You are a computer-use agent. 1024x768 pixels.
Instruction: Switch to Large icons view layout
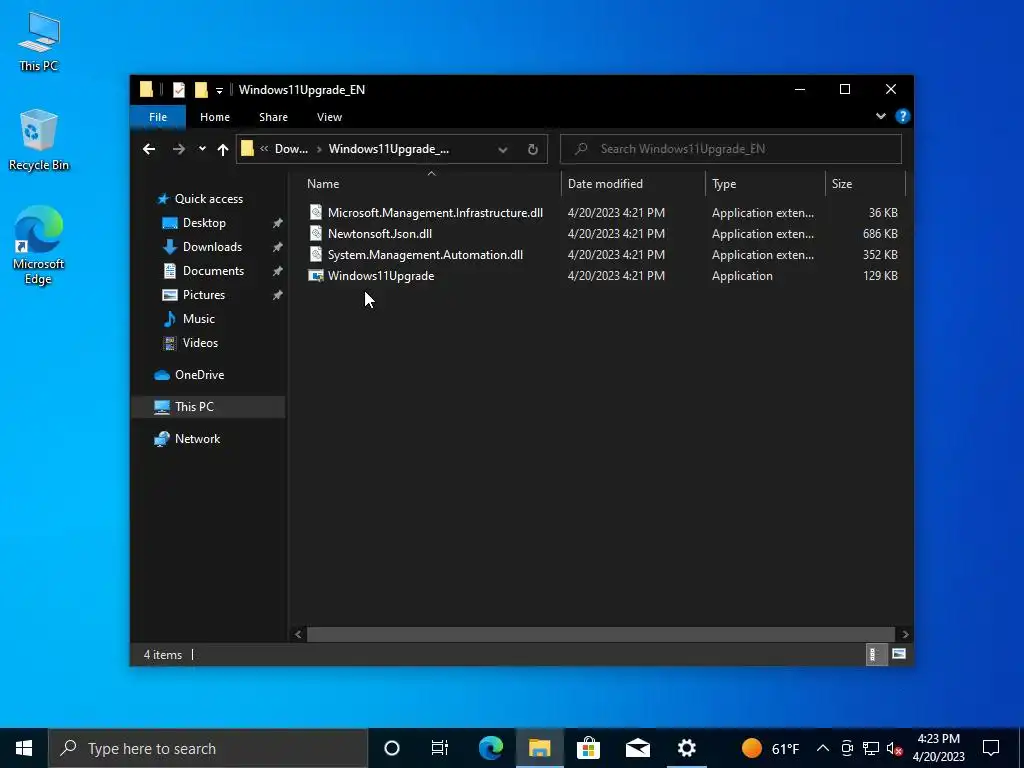click(899, 654)
